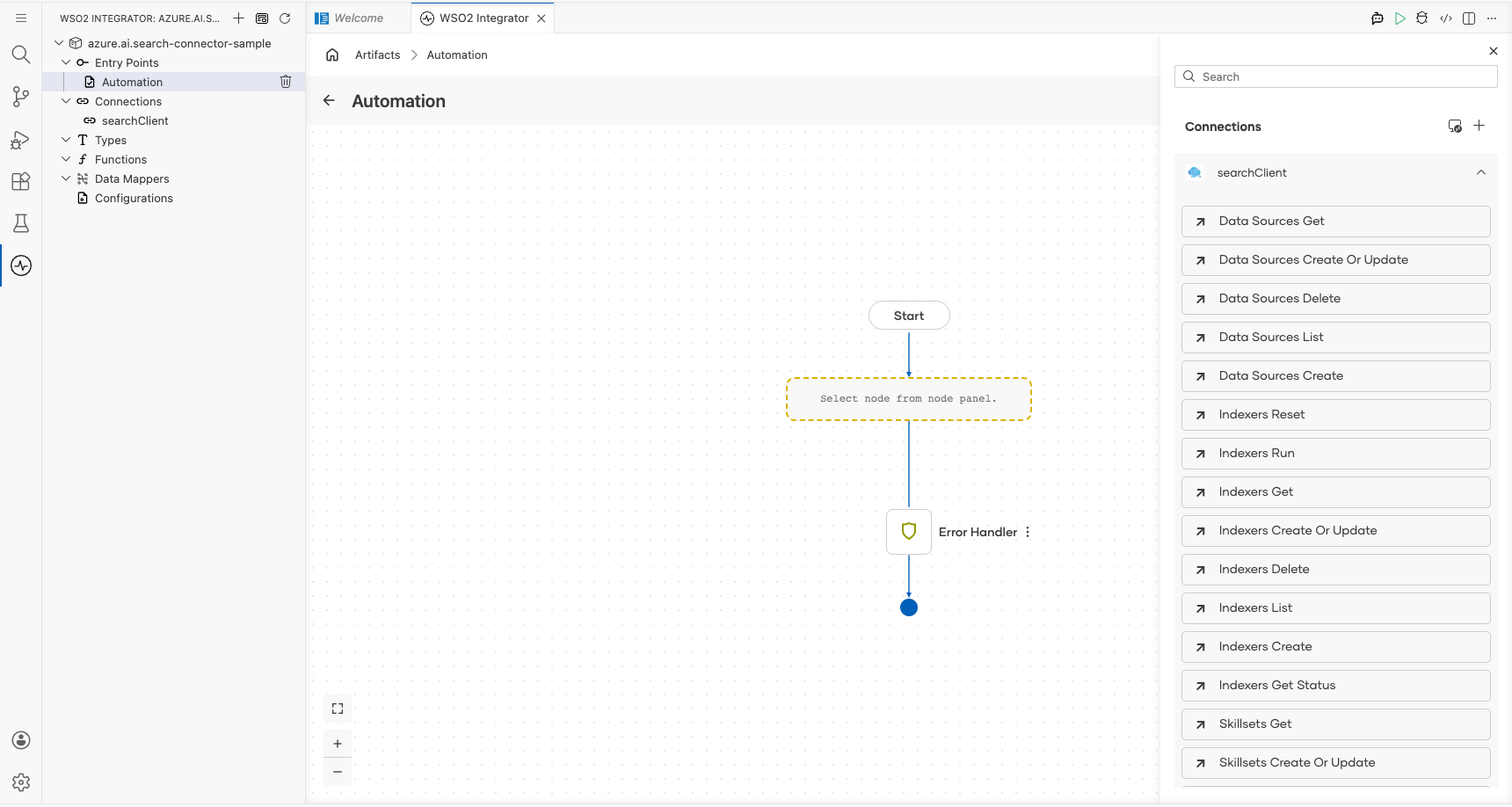This screenshot has height=807, width=1512.
Task: Collapse the Connections tree node
Action: pyautogui.click(x=66, y=101)
